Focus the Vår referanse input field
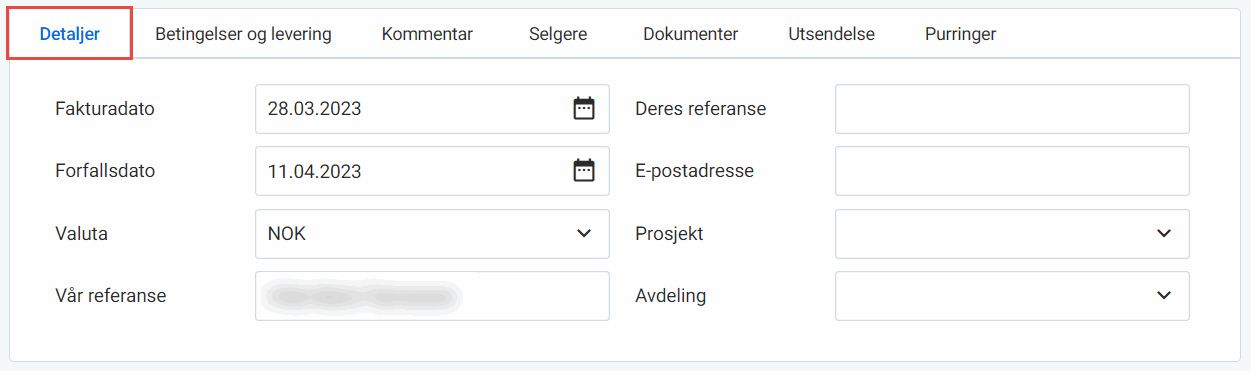This screenshot has height=371, width=1251. [x=432, y=295]
